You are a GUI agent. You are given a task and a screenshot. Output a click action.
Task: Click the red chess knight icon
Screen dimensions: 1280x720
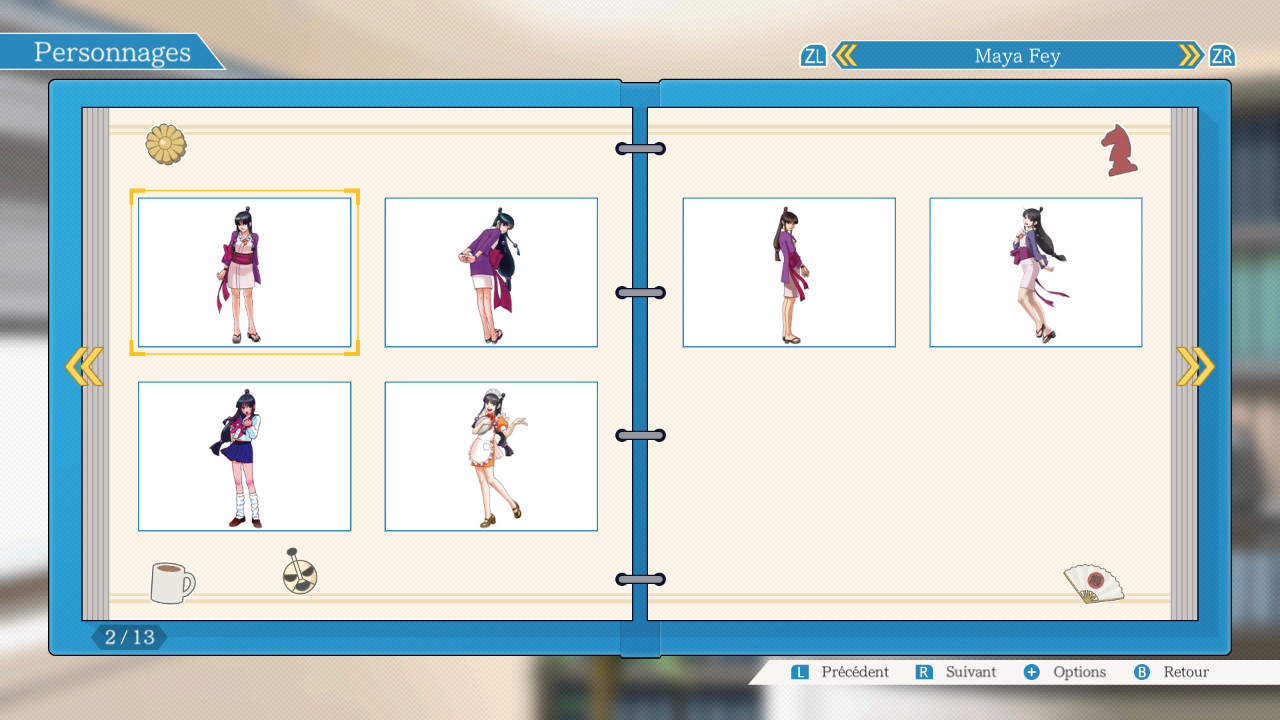1120,151
